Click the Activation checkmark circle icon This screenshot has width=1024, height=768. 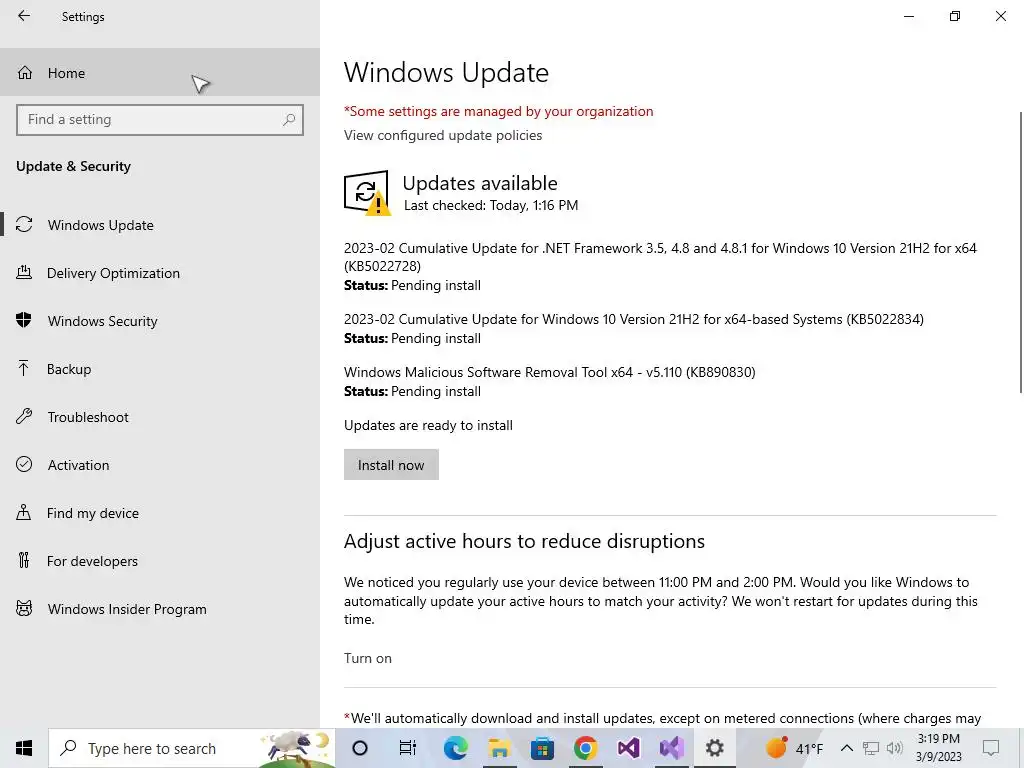click(24, 464)
